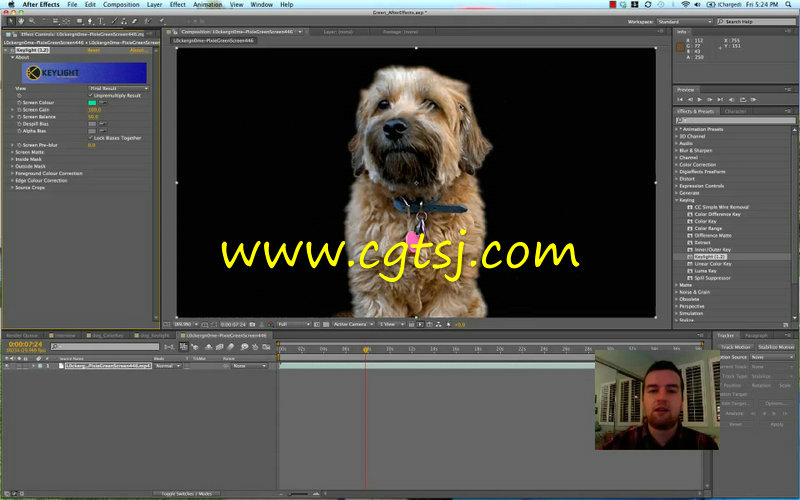The height and width of the screenshot is (500, 800).
Task: Open the Despill Bias color swatch
Action: pos(92,124)
